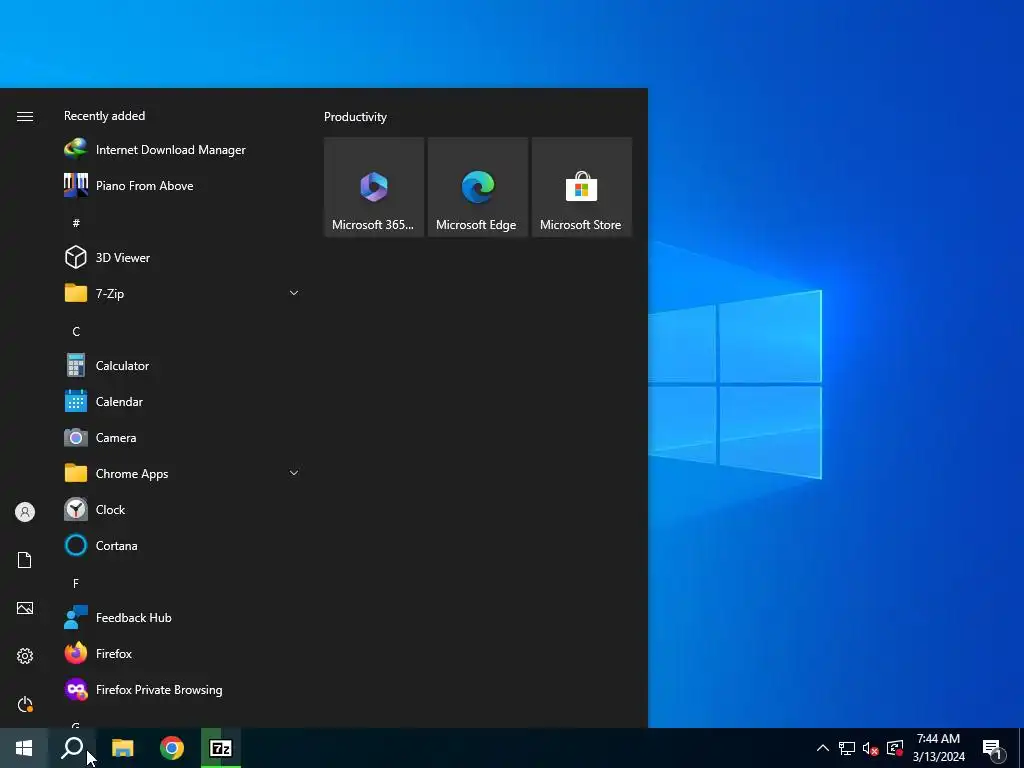Open File Explorer from taskbar
Viewport: 1024px width, 768px height.
[122, 748]
